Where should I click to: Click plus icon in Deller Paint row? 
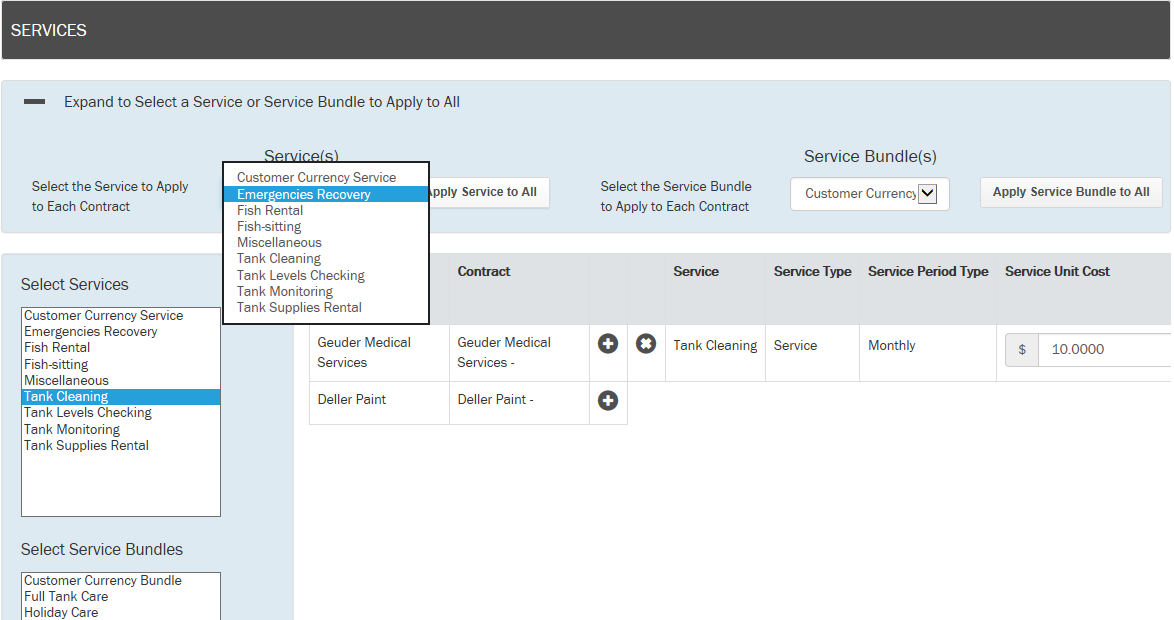pos(608,401)
